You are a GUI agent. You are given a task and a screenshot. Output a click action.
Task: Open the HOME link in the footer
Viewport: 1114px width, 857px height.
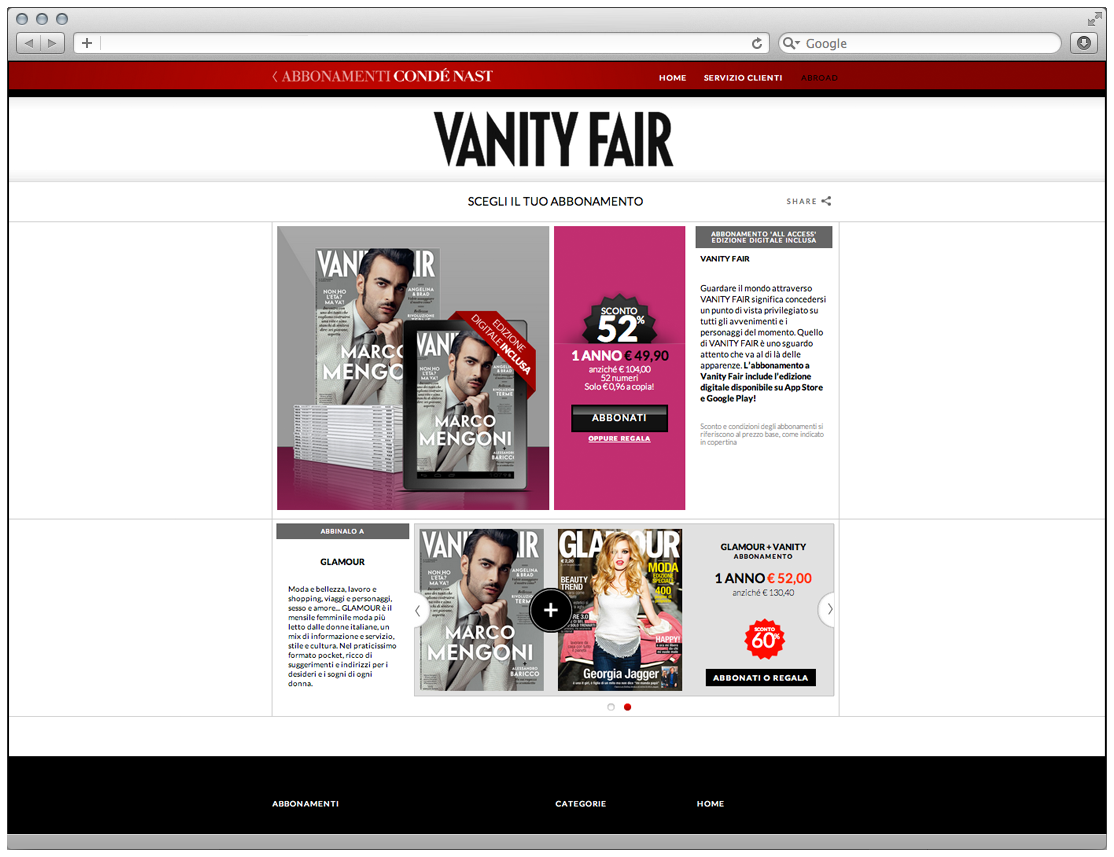(x=710, y=804)
